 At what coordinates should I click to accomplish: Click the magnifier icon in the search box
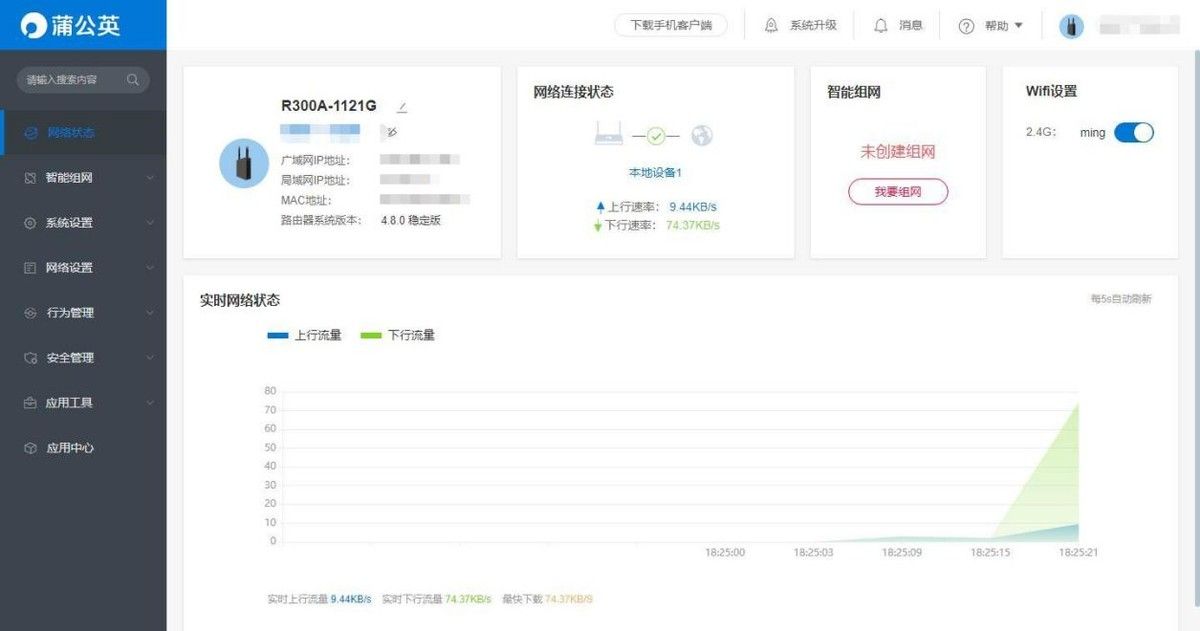[x=133, y=80]
